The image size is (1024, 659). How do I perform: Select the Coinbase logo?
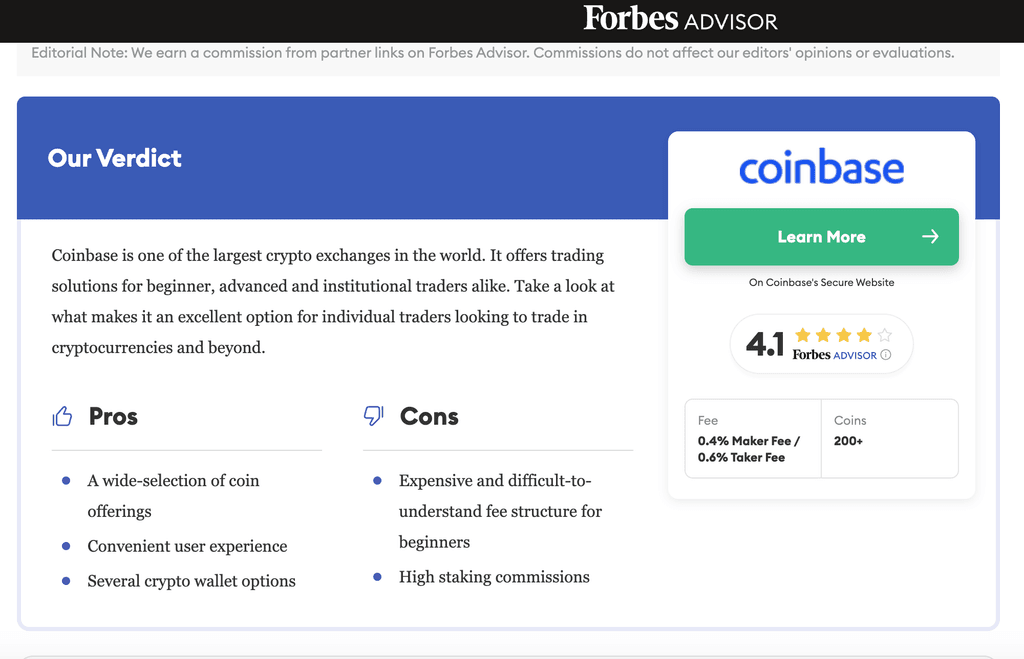click(x=821, y=168)
